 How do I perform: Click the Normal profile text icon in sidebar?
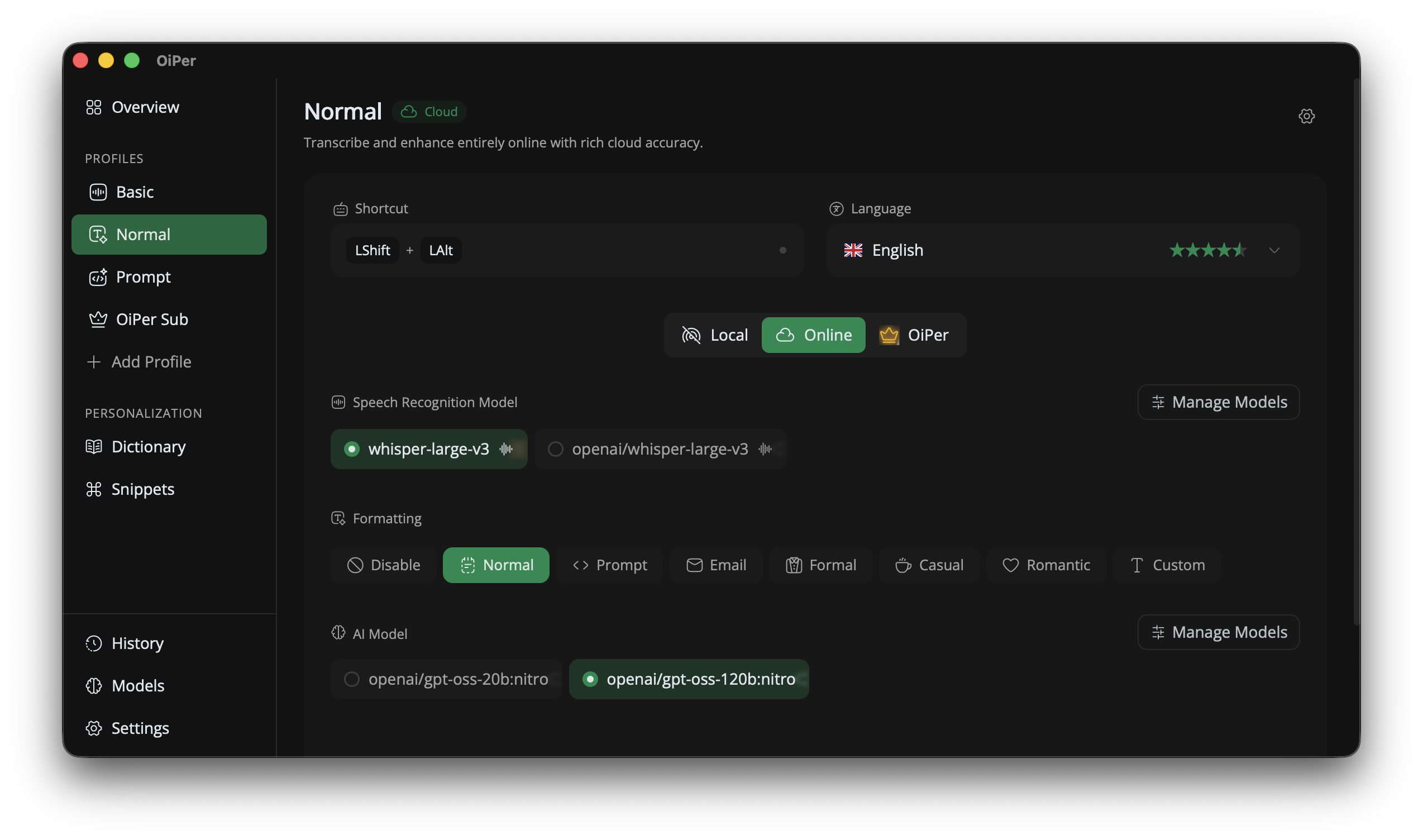tap(98, 235)
